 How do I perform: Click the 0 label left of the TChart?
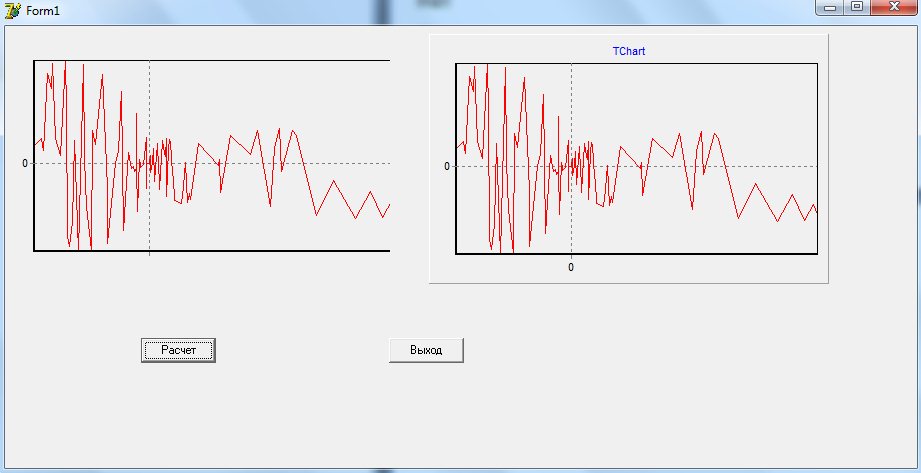447,166
